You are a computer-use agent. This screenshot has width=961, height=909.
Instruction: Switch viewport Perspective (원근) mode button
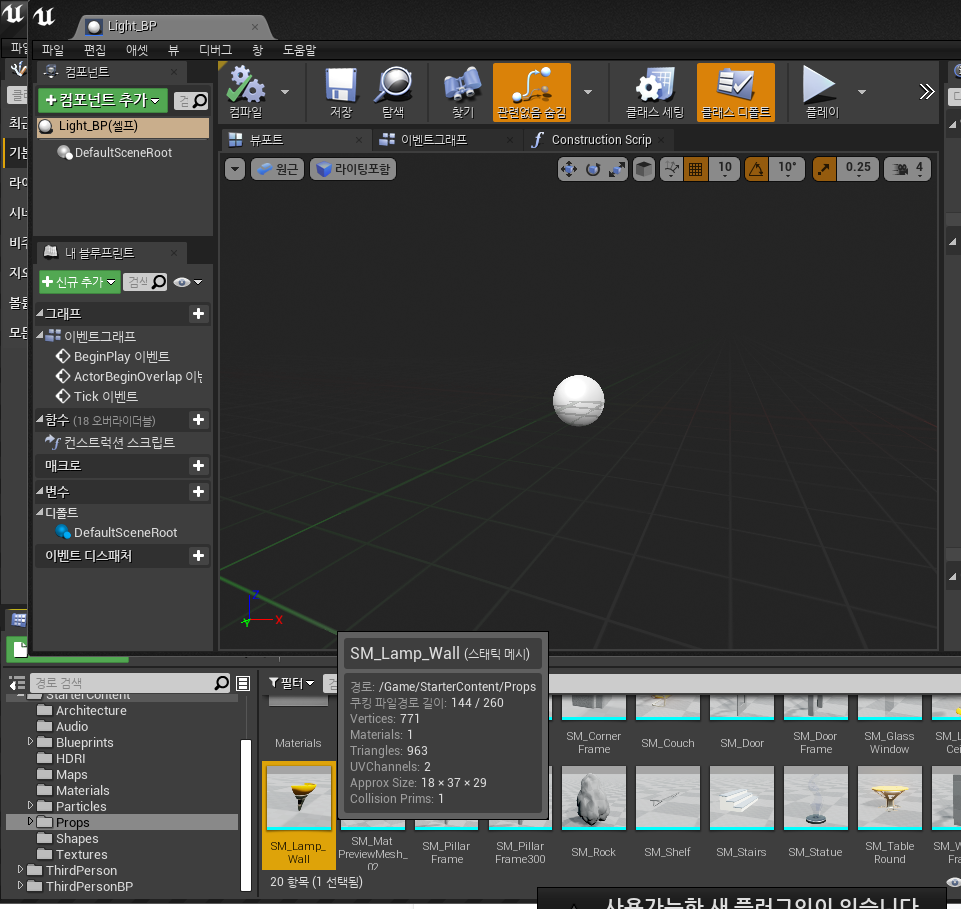click(278, 169)
